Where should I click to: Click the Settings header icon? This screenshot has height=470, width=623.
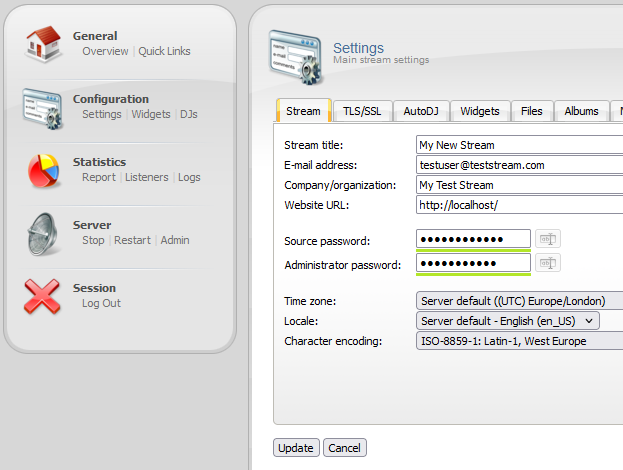tap(295, 57)
